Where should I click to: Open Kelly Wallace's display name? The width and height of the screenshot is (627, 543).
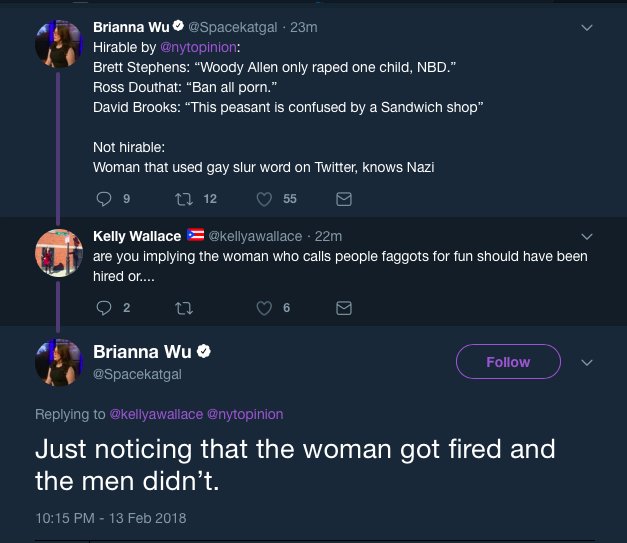point(137,236)
